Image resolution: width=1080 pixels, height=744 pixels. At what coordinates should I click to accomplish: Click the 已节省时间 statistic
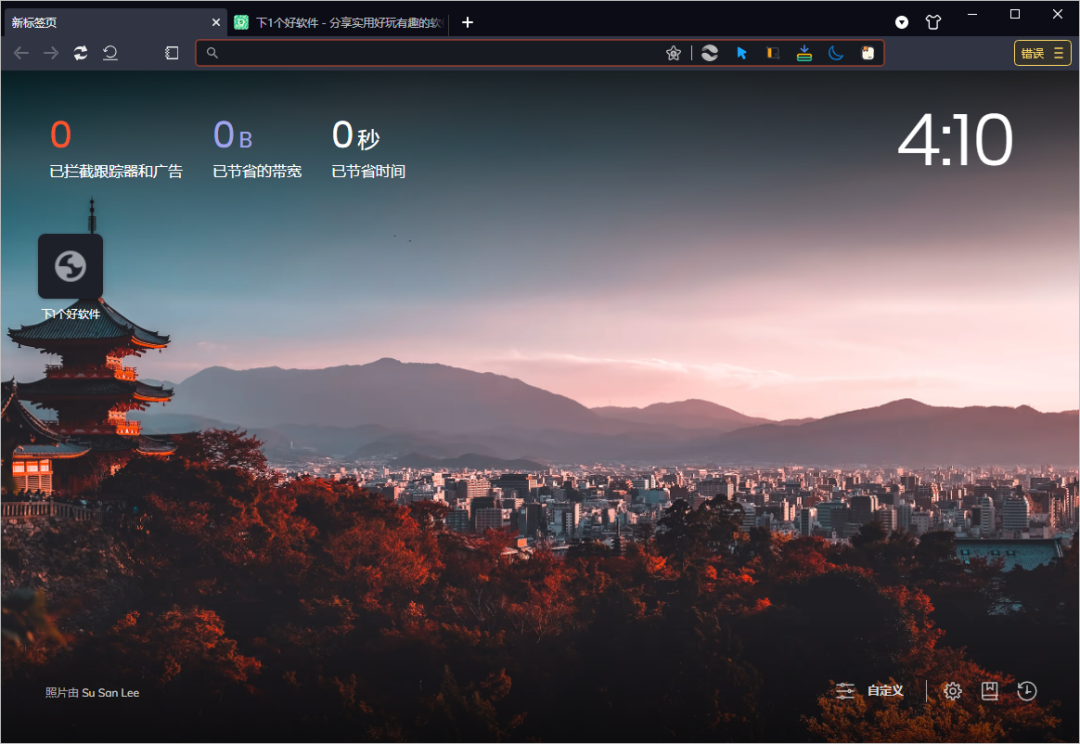(368, 148)
